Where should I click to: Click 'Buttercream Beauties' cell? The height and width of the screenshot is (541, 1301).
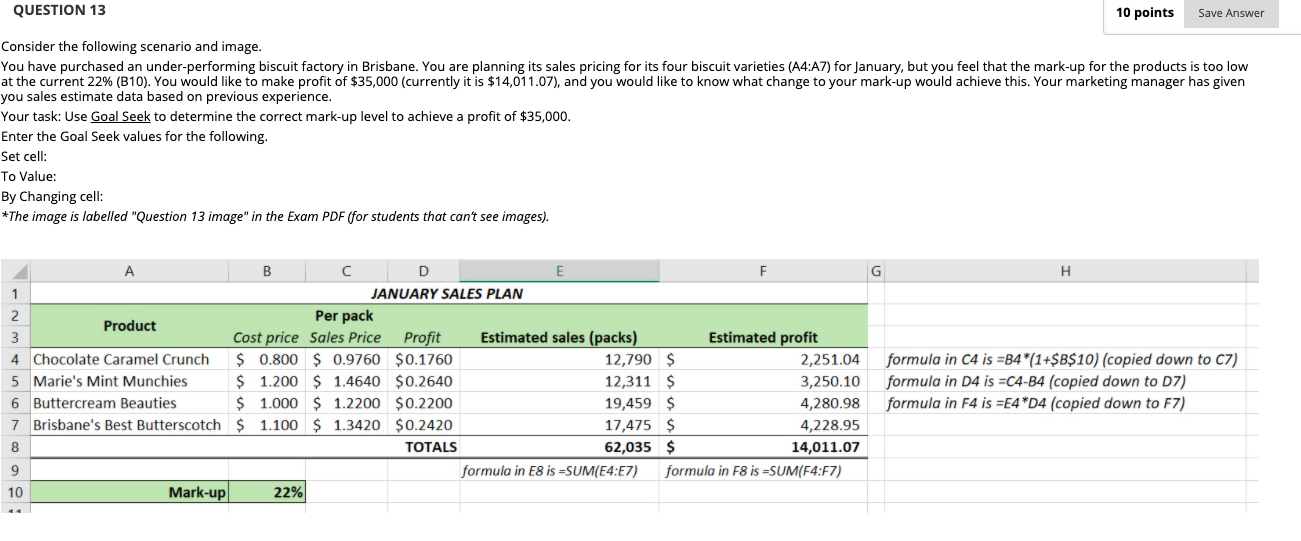click(129, 404)
